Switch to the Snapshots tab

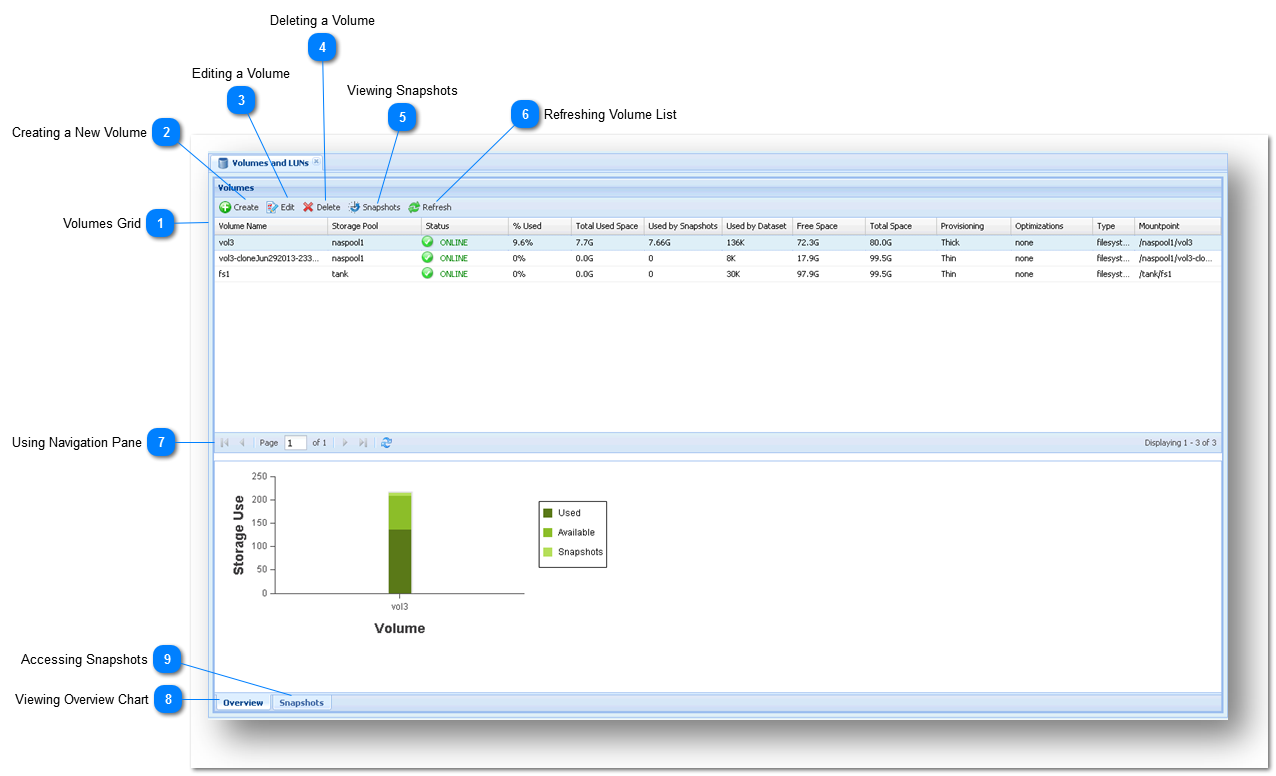point(301,702)
